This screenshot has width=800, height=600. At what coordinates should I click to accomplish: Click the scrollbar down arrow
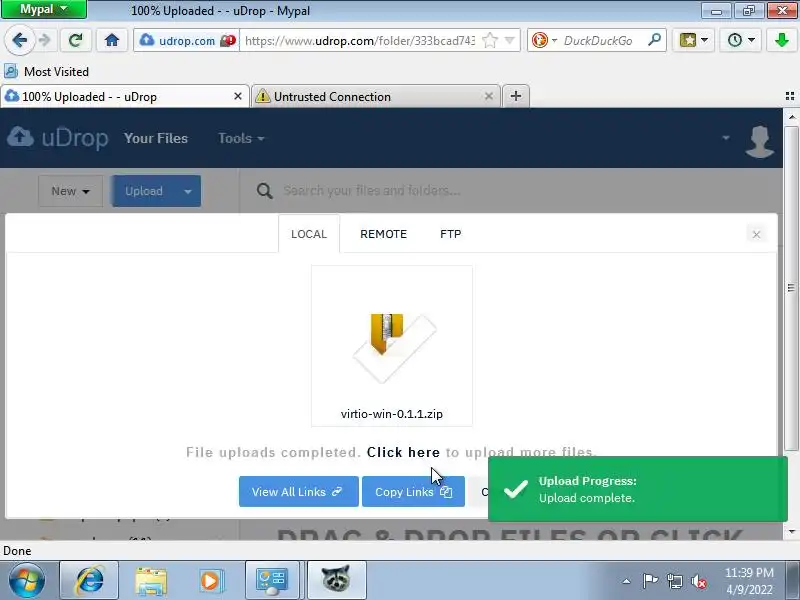(791, 531)
